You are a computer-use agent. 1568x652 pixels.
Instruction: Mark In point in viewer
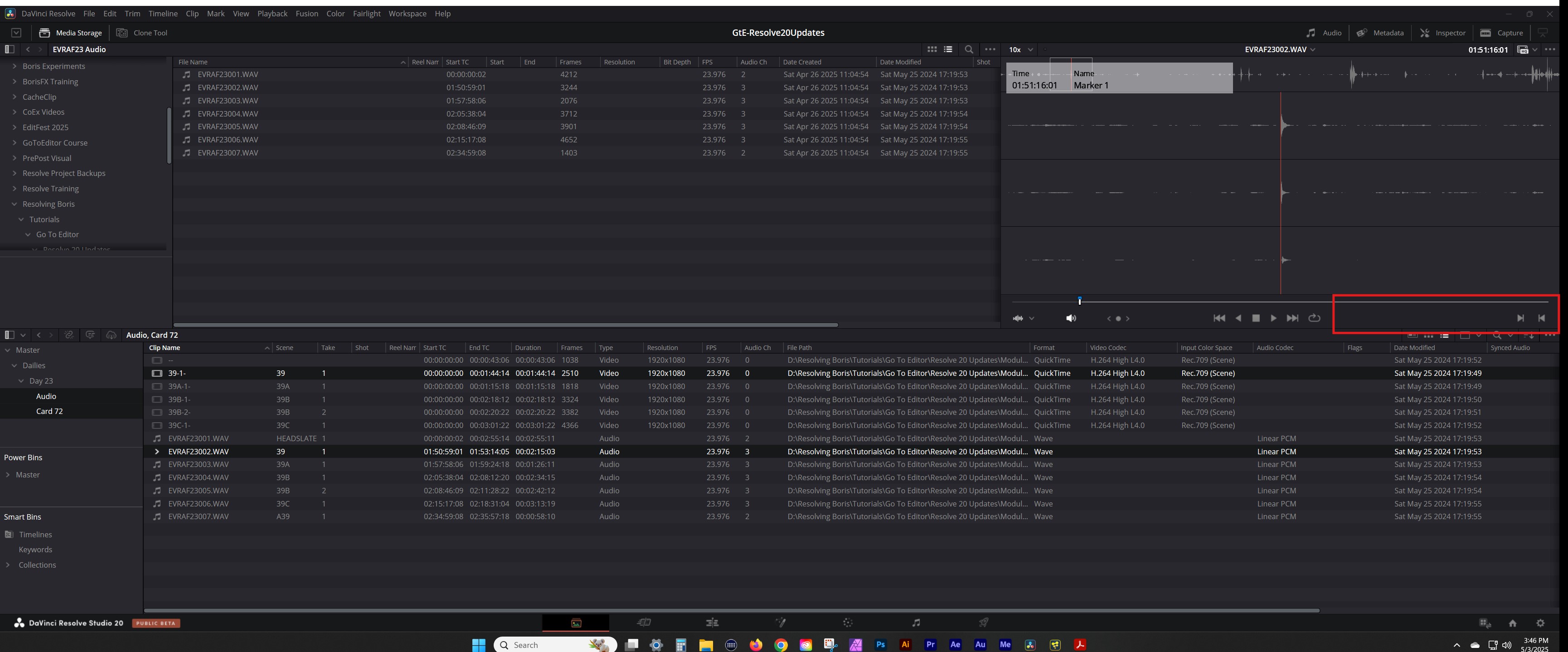click(x=1520, y=318)
